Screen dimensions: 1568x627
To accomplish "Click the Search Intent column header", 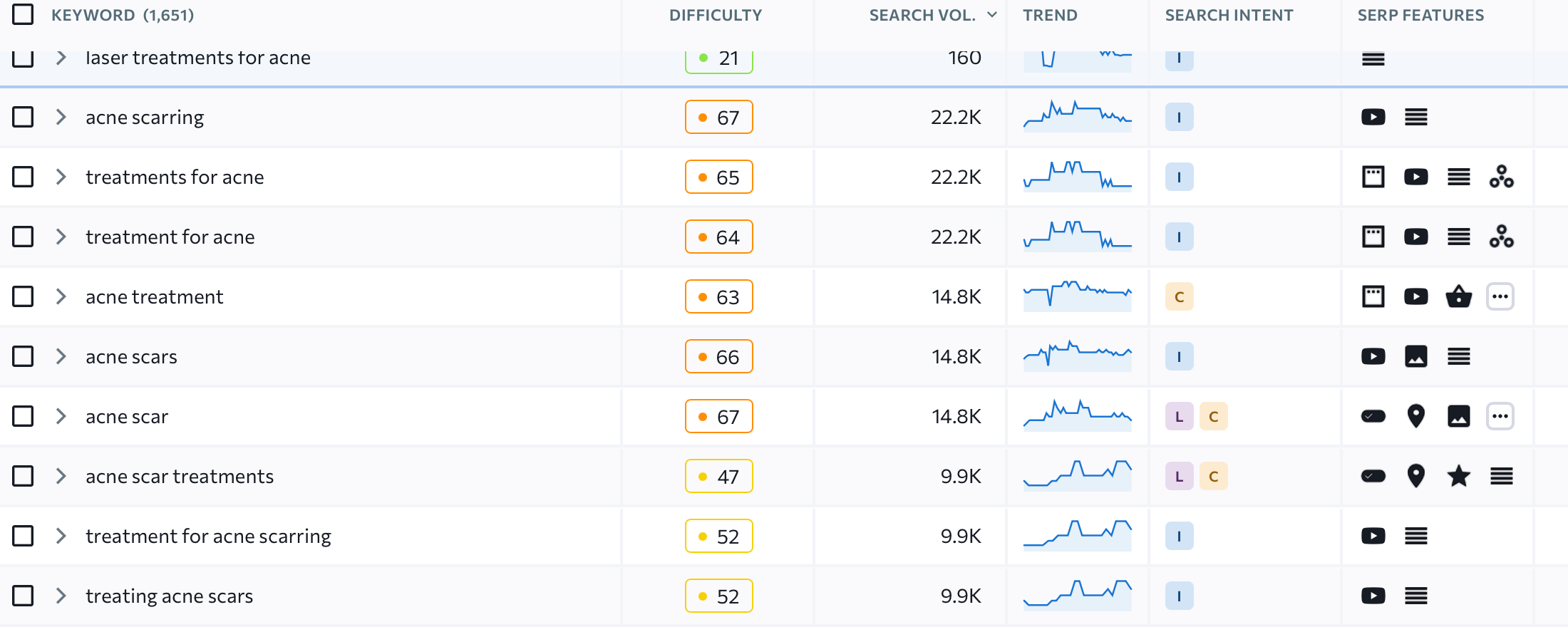I will [x=1229, y=15].
